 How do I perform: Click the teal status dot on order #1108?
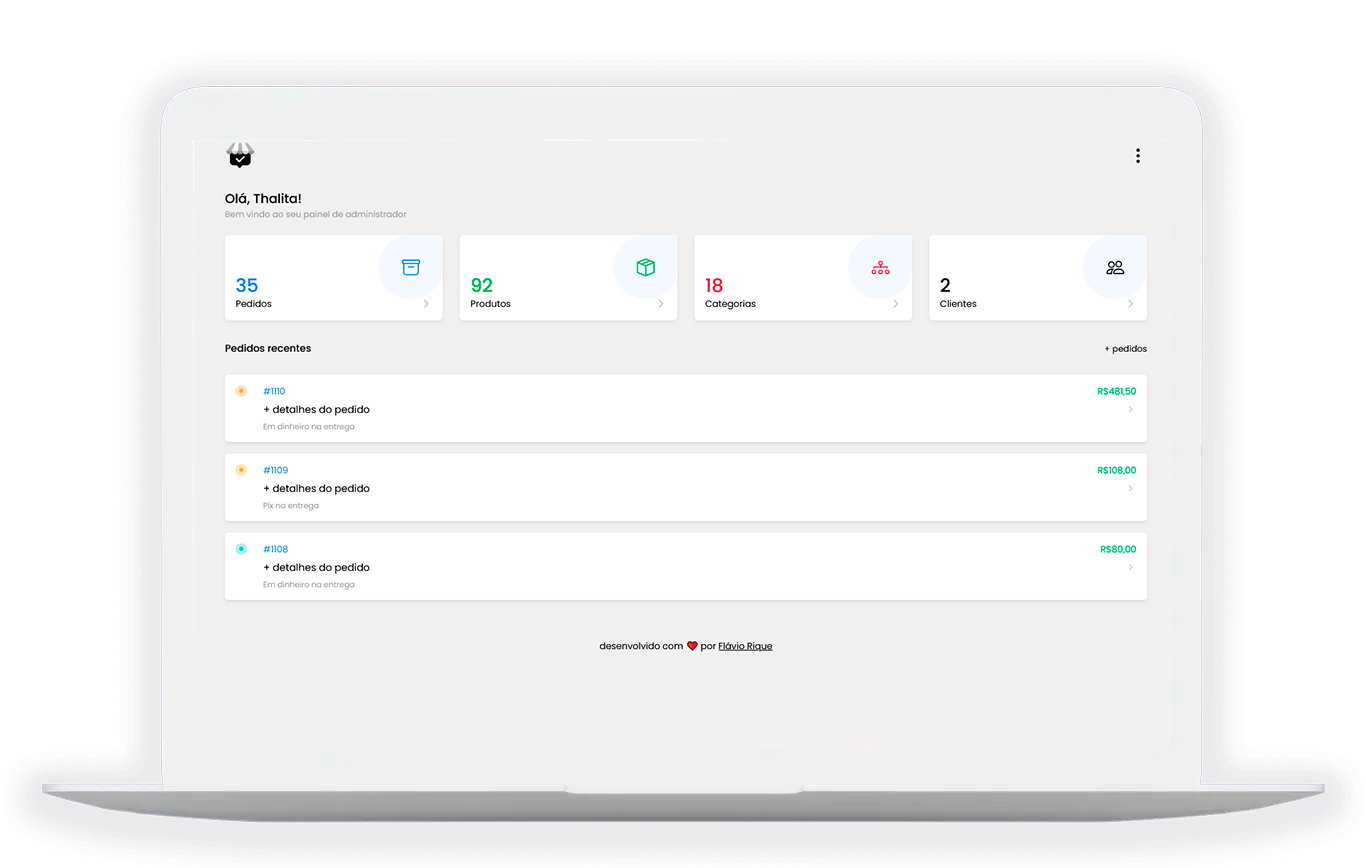point(241,548)
